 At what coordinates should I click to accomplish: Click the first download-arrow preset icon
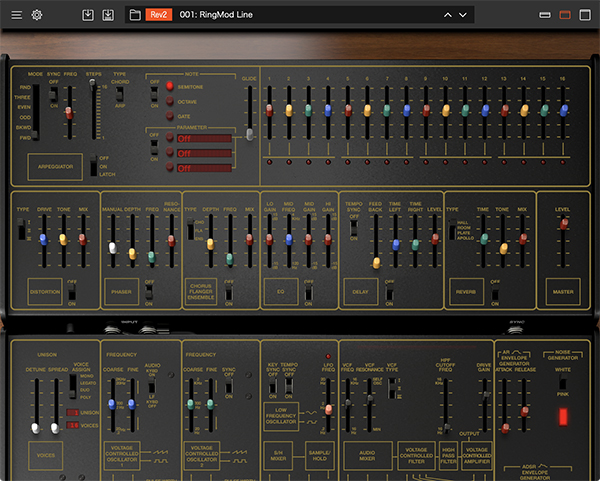pos(88,15)
